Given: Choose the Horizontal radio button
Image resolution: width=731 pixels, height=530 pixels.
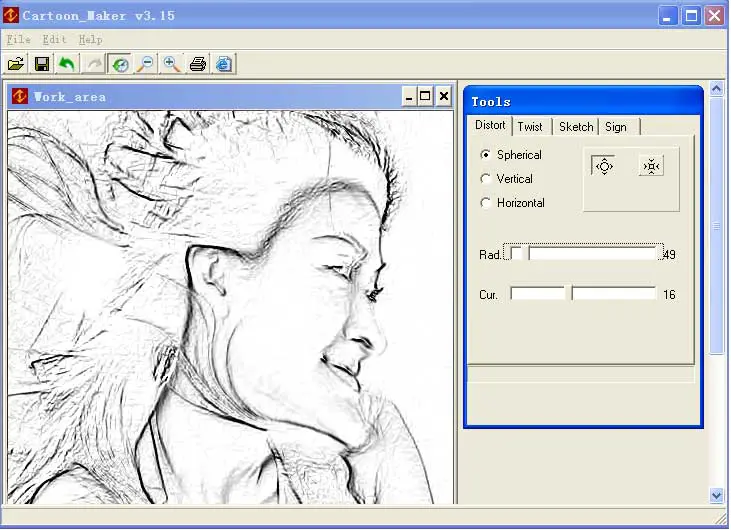Looking at the screenshot, I should [486, 203].
